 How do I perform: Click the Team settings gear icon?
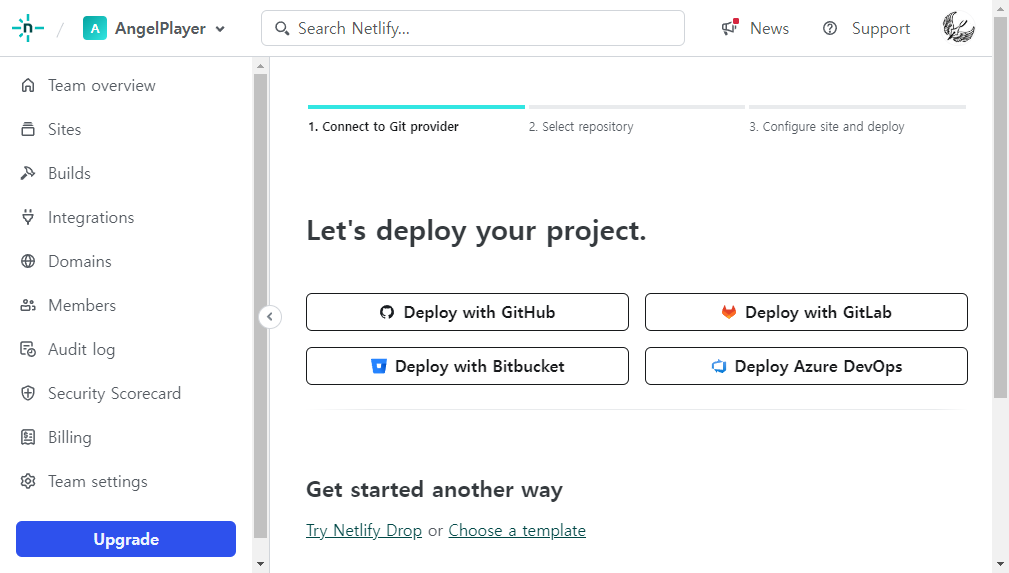(x=28, y=482)
